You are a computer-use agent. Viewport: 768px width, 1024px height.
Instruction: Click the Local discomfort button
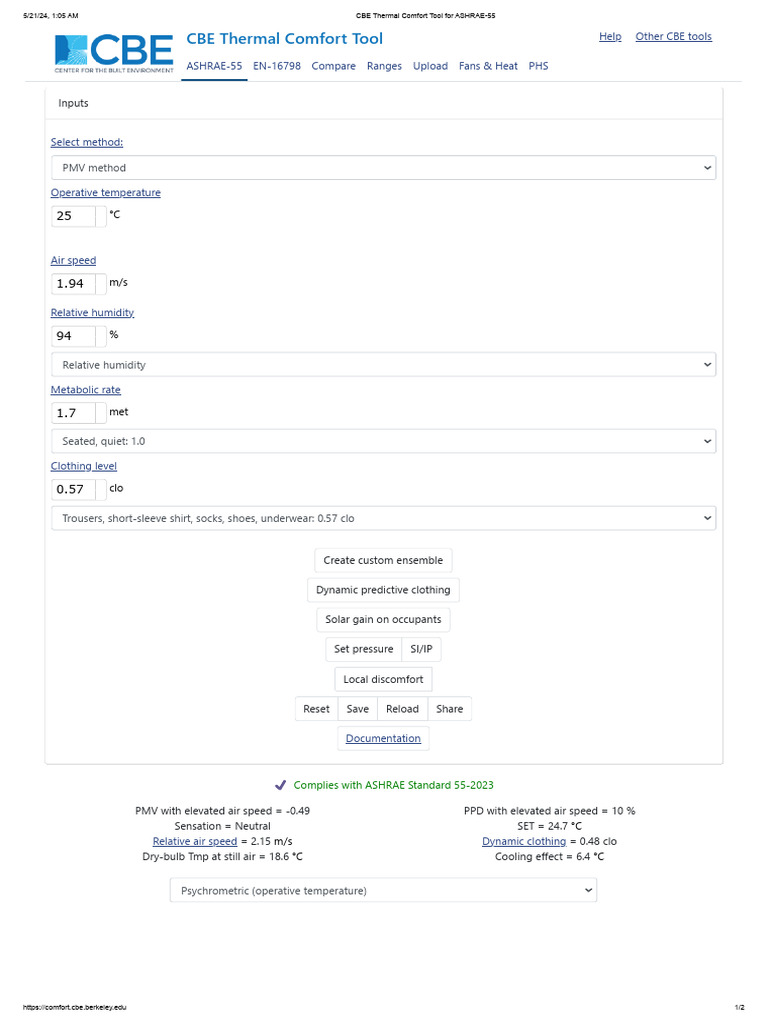(x=383, y=679)
